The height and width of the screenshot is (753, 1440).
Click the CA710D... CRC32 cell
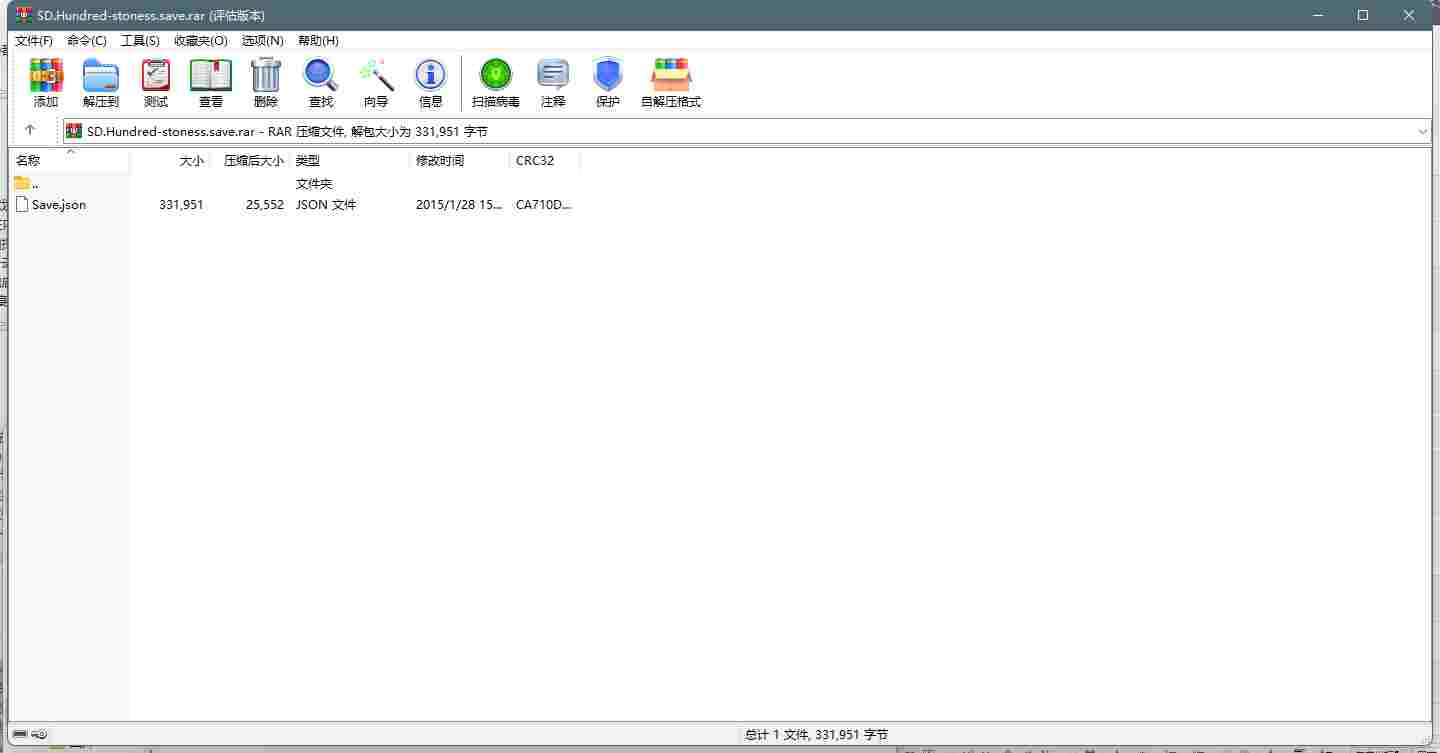tap(544, 204)
